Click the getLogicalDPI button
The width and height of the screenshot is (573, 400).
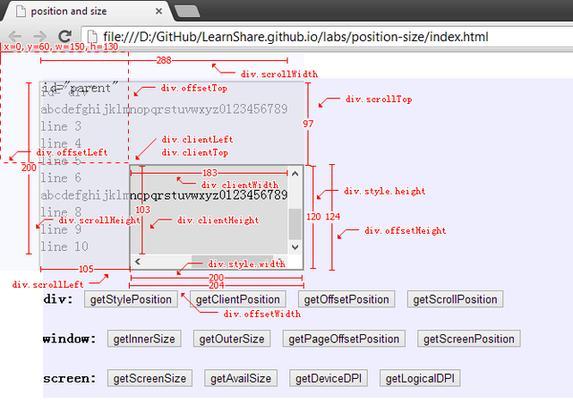tap(420, 378)
